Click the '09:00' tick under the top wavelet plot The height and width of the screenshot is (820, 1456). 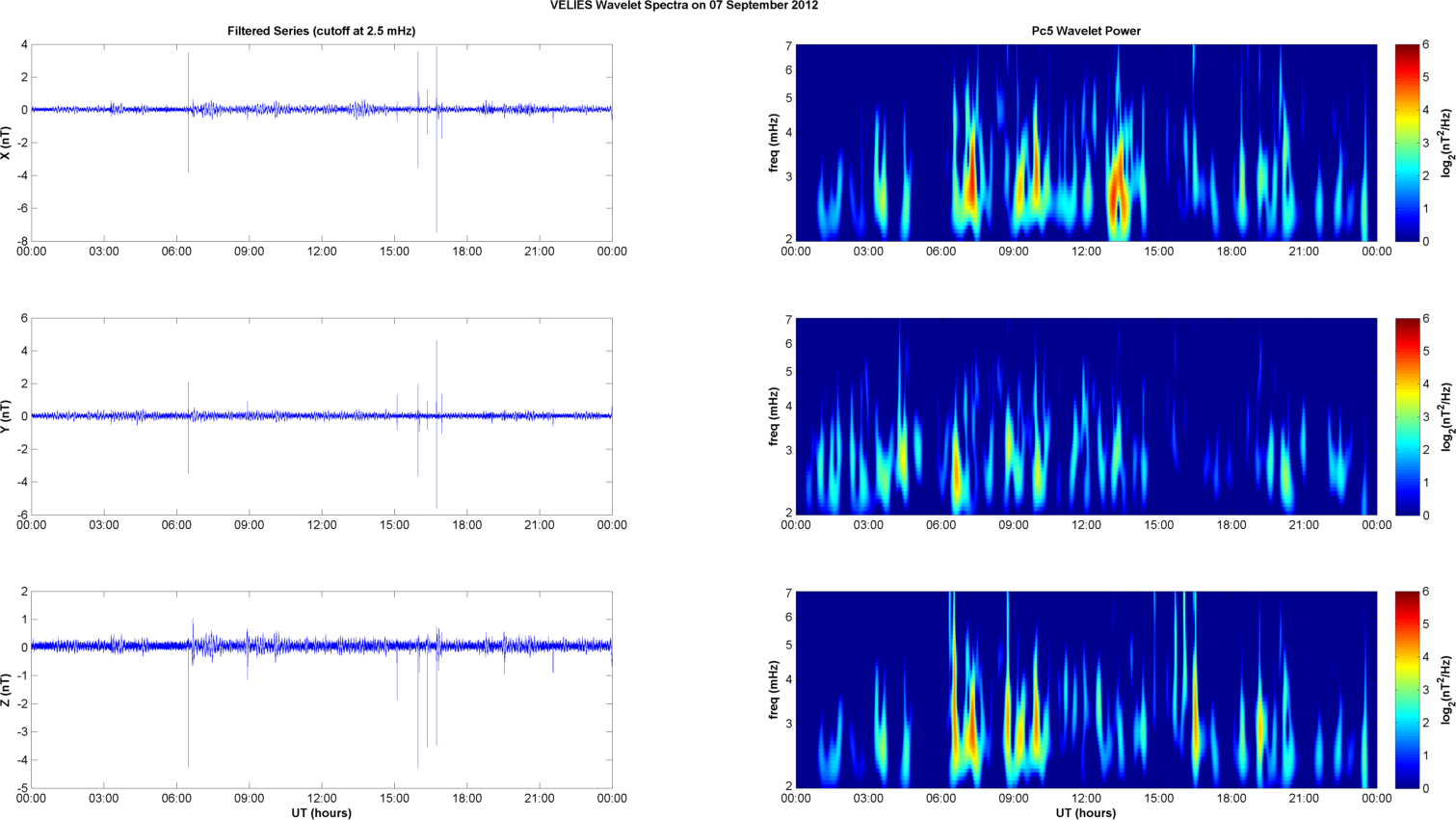[1014, 251]
